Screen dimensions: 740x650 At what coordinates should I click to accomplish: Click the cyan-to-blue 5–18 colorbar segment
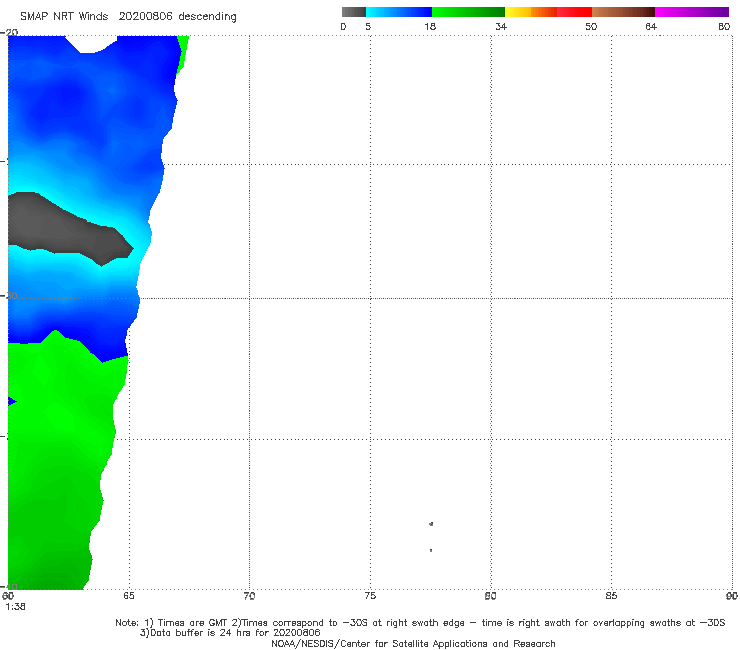point(399,12)
